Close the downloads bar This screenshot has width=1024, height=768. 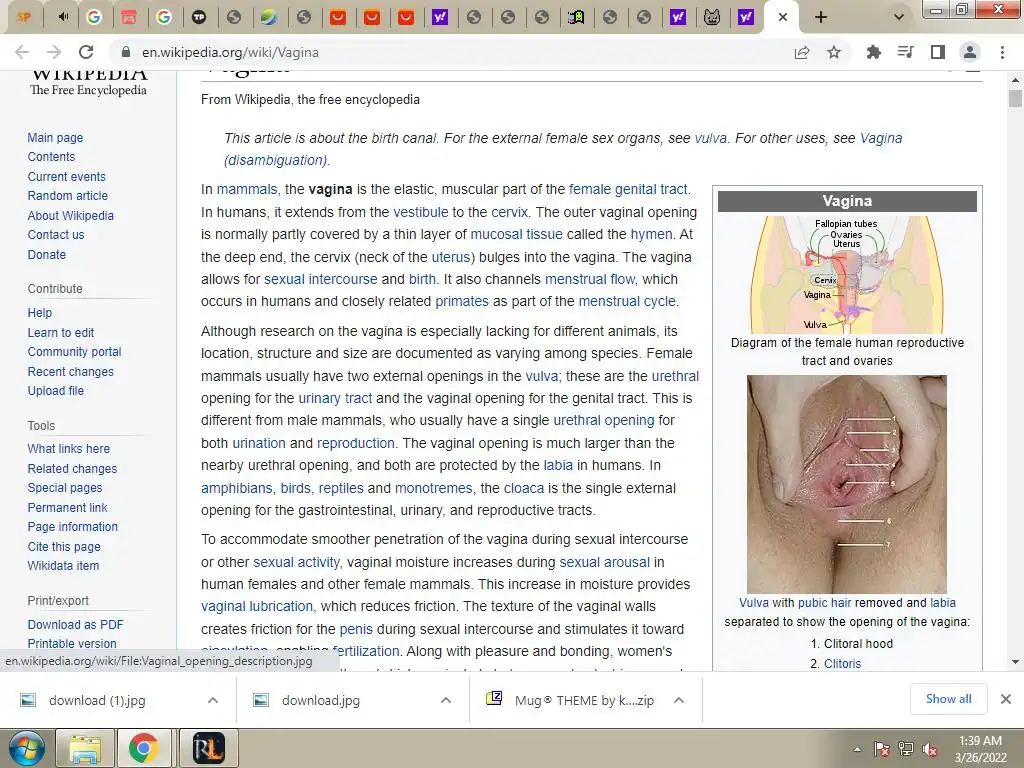click(x=1006, y=699)
